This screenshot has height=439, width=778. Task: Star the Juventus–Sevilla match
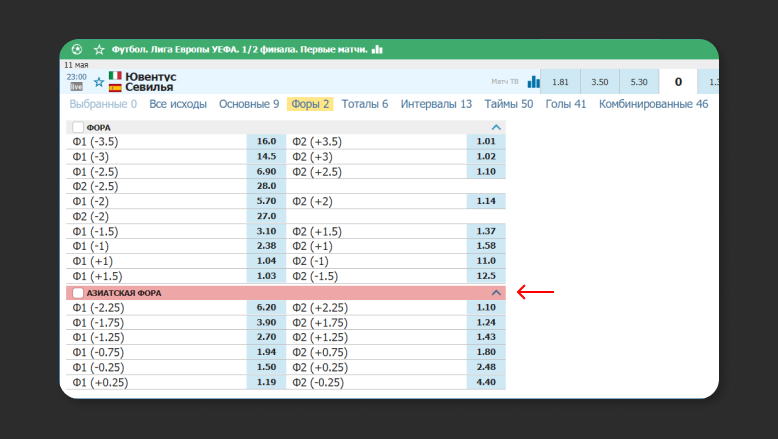pos(98,82)
